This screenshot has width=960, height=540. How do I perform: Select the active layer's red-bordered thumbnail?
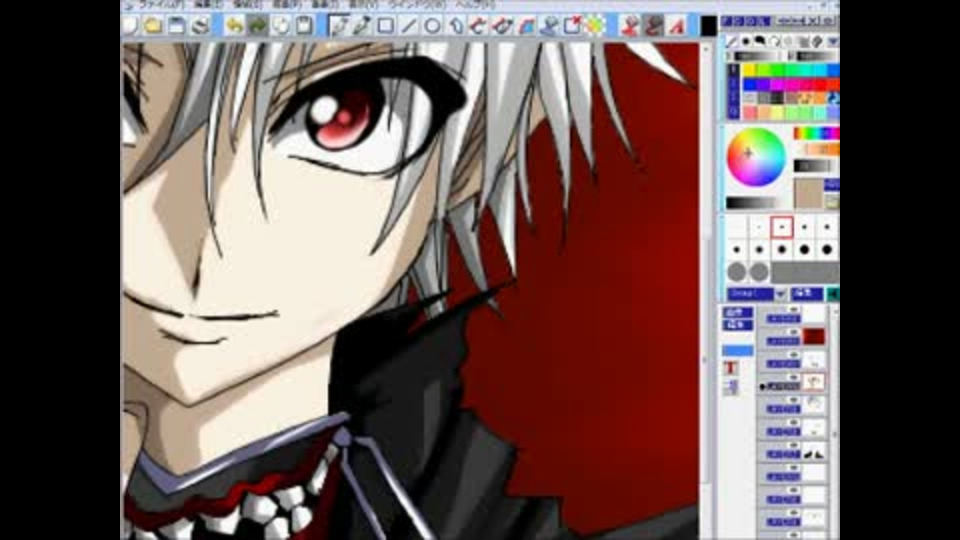[814, 382]
